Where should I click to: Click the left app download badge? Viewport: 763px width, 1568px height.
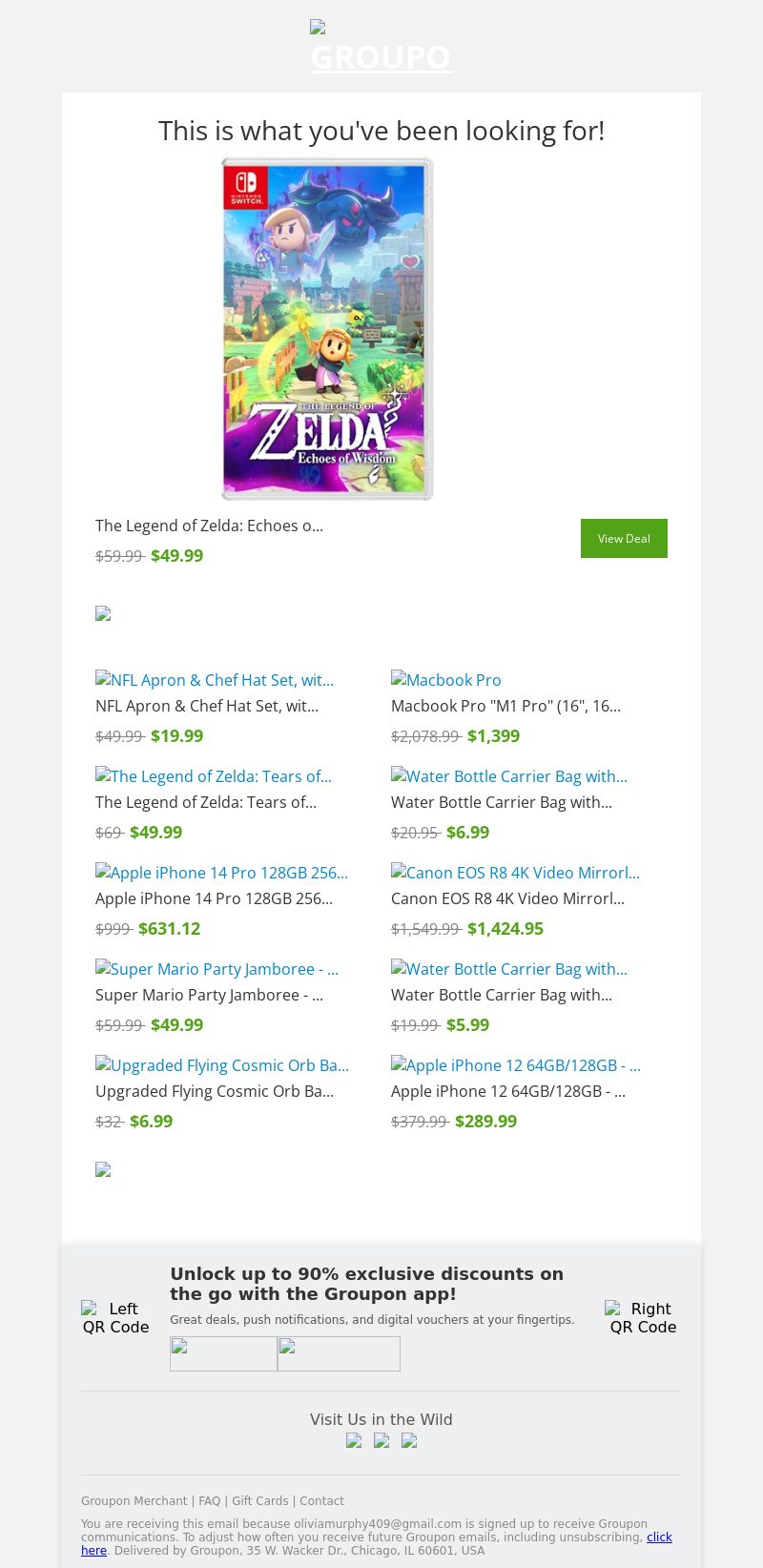pyautogui.click(x=223, y=1353)
